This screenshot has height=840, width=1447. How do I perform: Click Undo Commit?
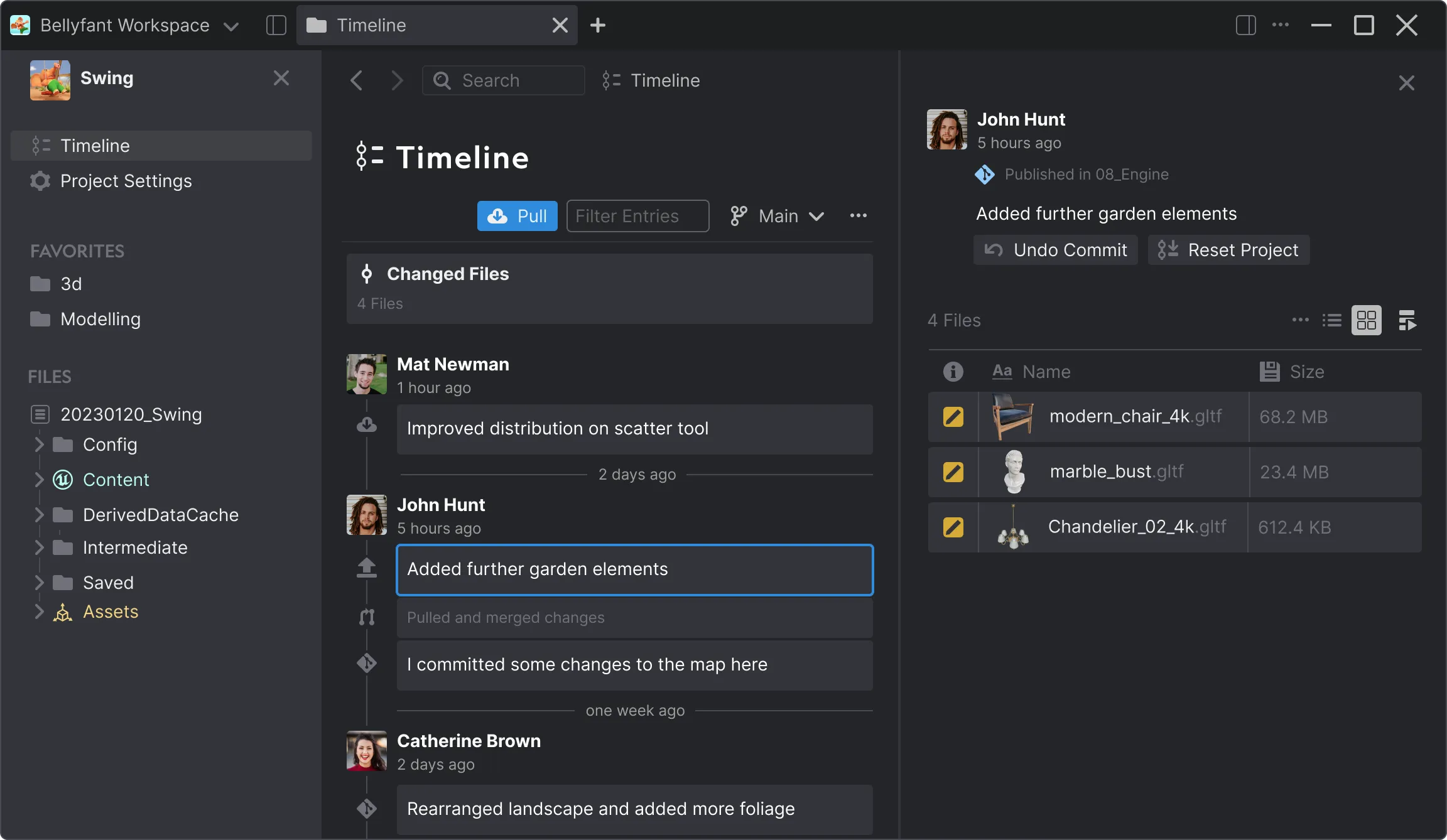click(1054, 250)
